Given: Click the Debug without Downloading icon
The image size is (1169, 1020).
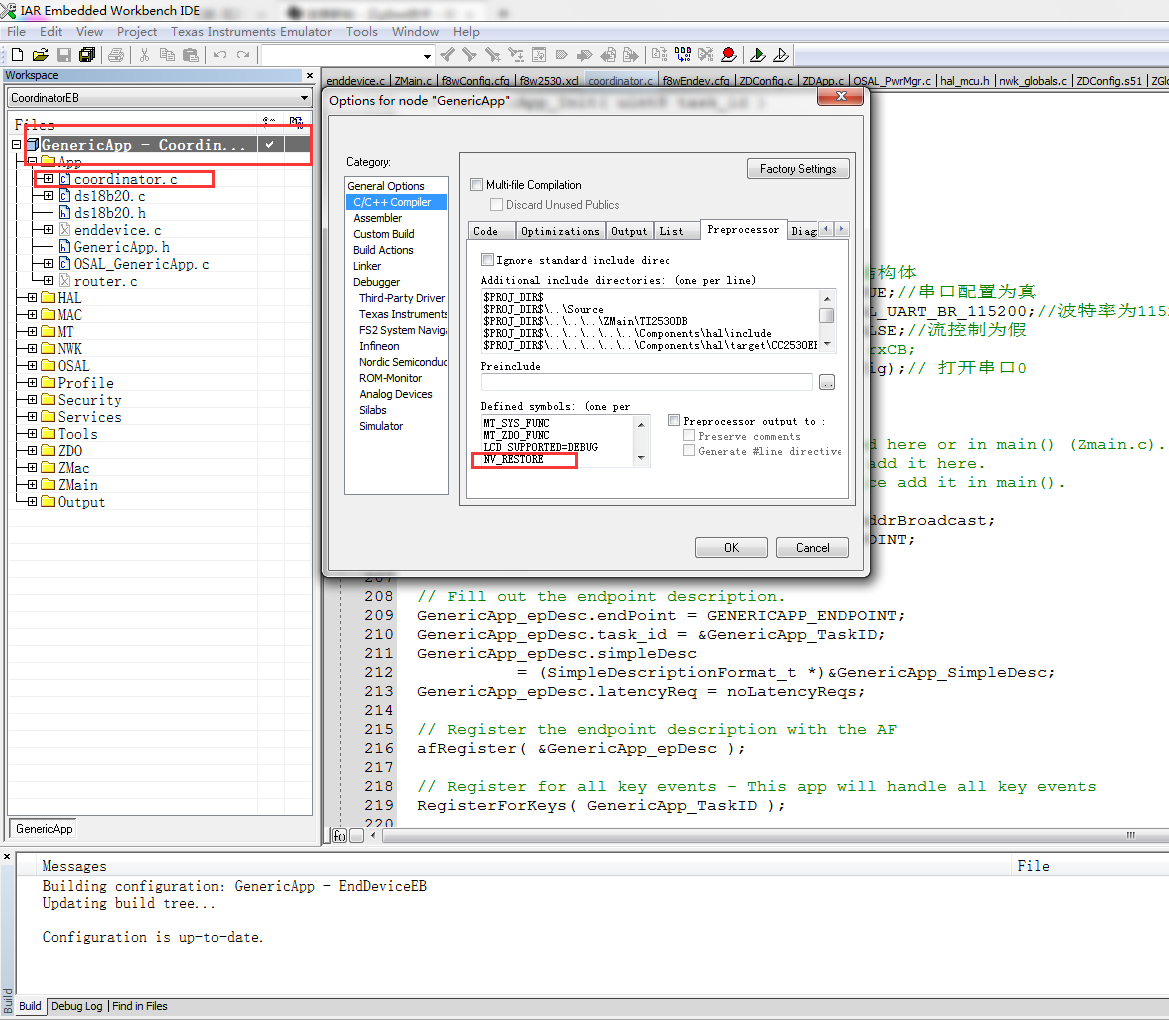Looking at the screenshot, I should [x=781, y=54].
